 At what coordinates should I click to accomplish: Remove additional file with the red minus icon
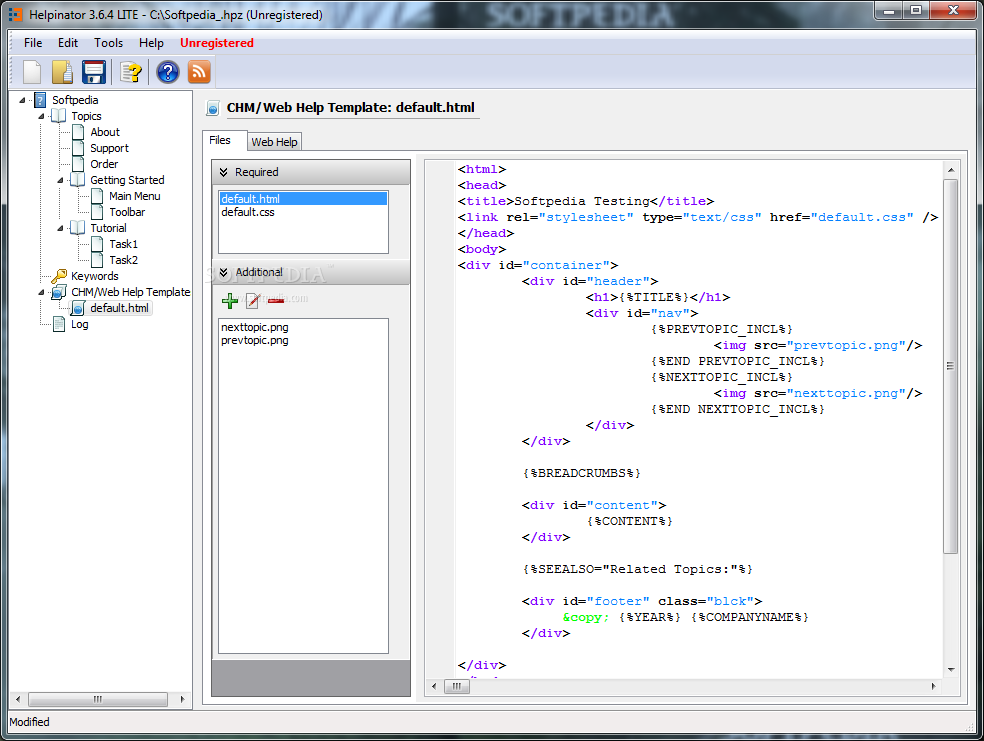point(276,301)
